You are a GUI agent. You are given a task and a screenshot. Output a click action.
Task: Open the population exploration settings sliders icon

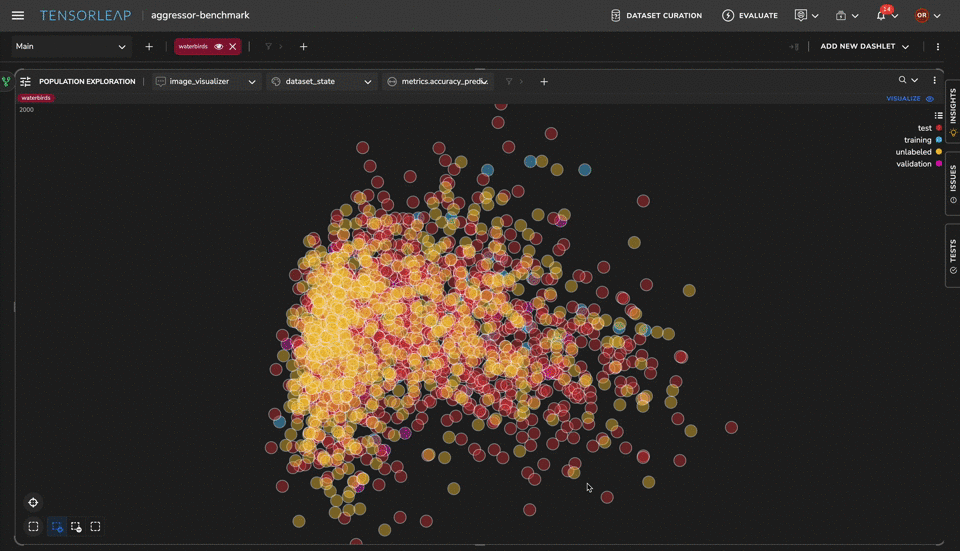(x=26, y=82)
